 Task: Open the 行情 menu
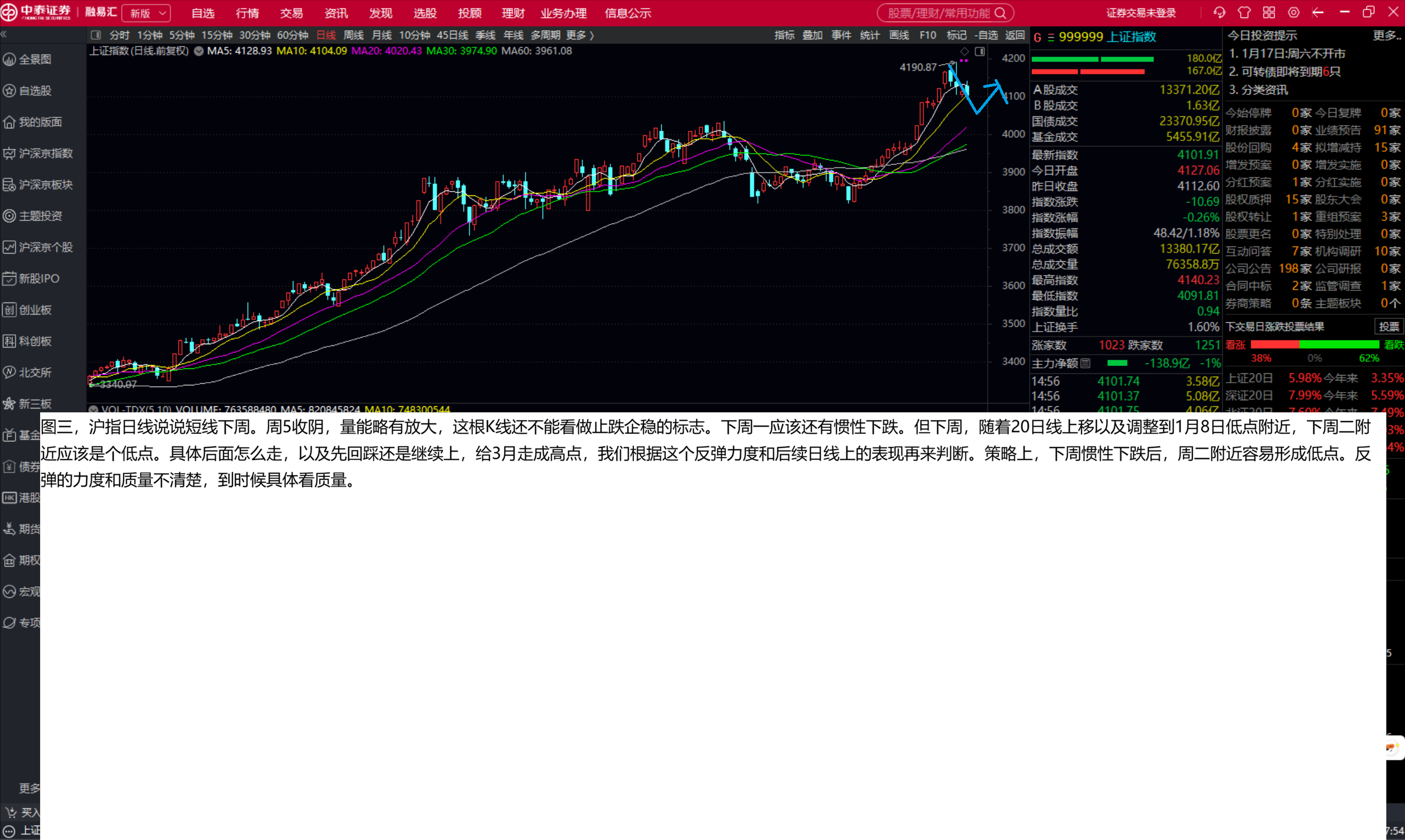(247, 13)
